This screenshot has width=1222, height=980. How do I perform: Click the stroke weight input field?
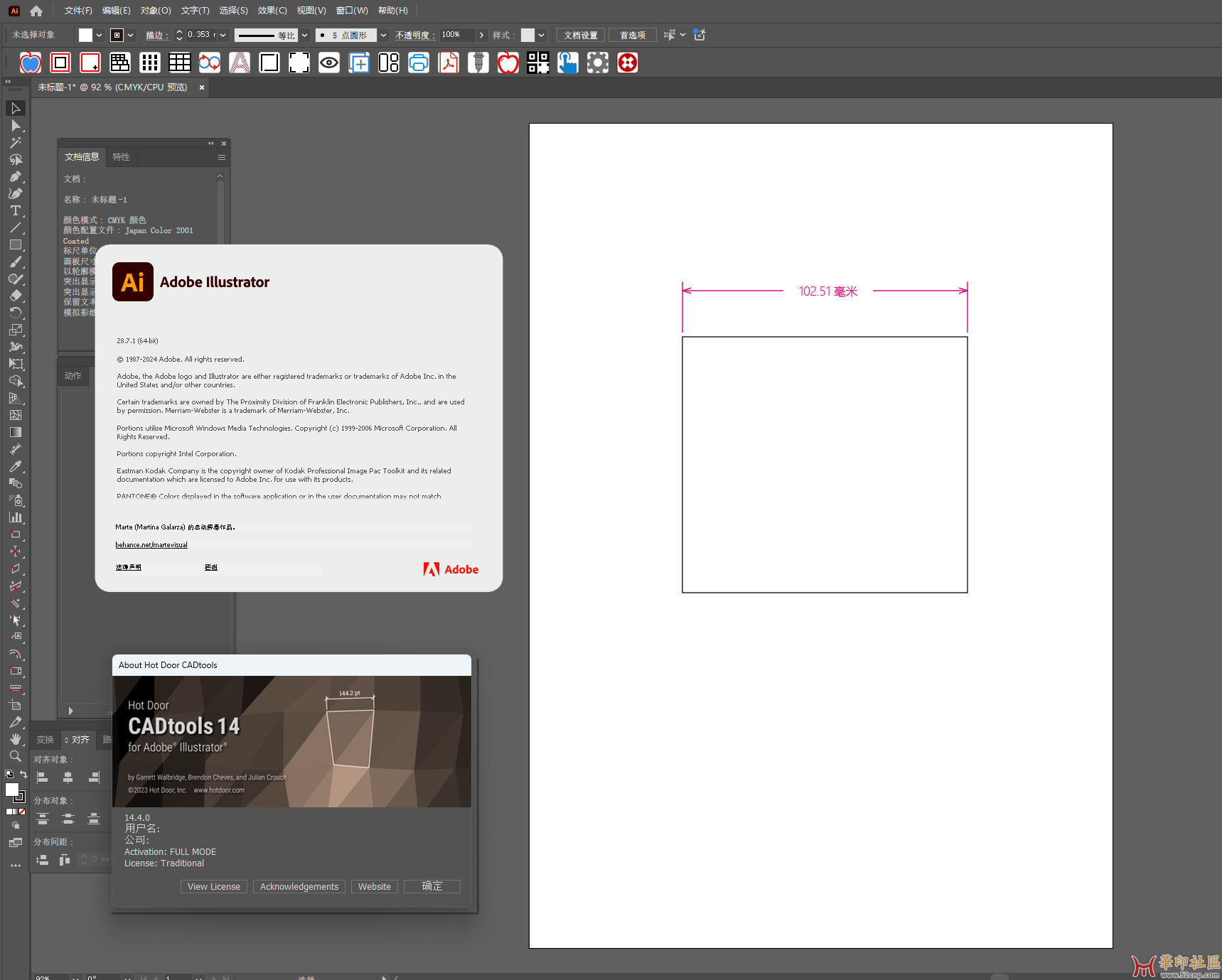click(201, 35)
